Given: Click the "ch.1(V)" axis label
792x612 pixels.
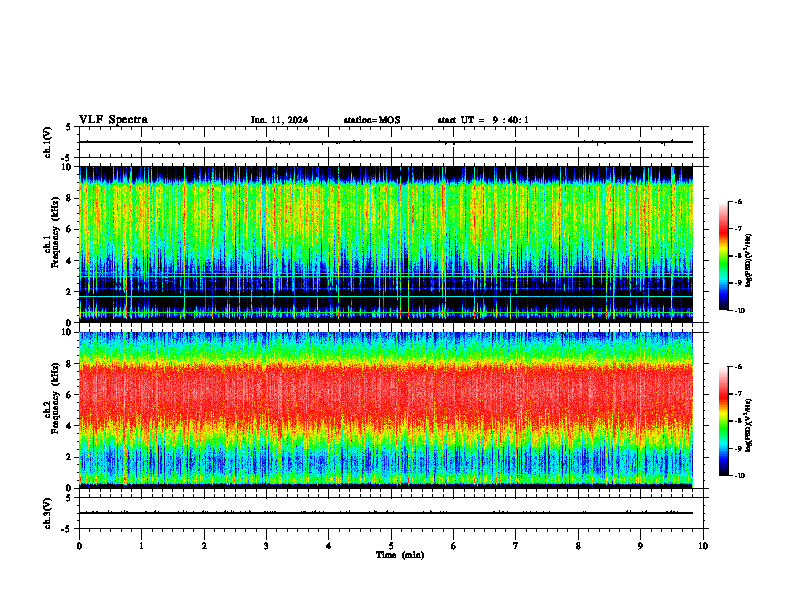Looking at the screenshot, I should click(x=48, y=142).
